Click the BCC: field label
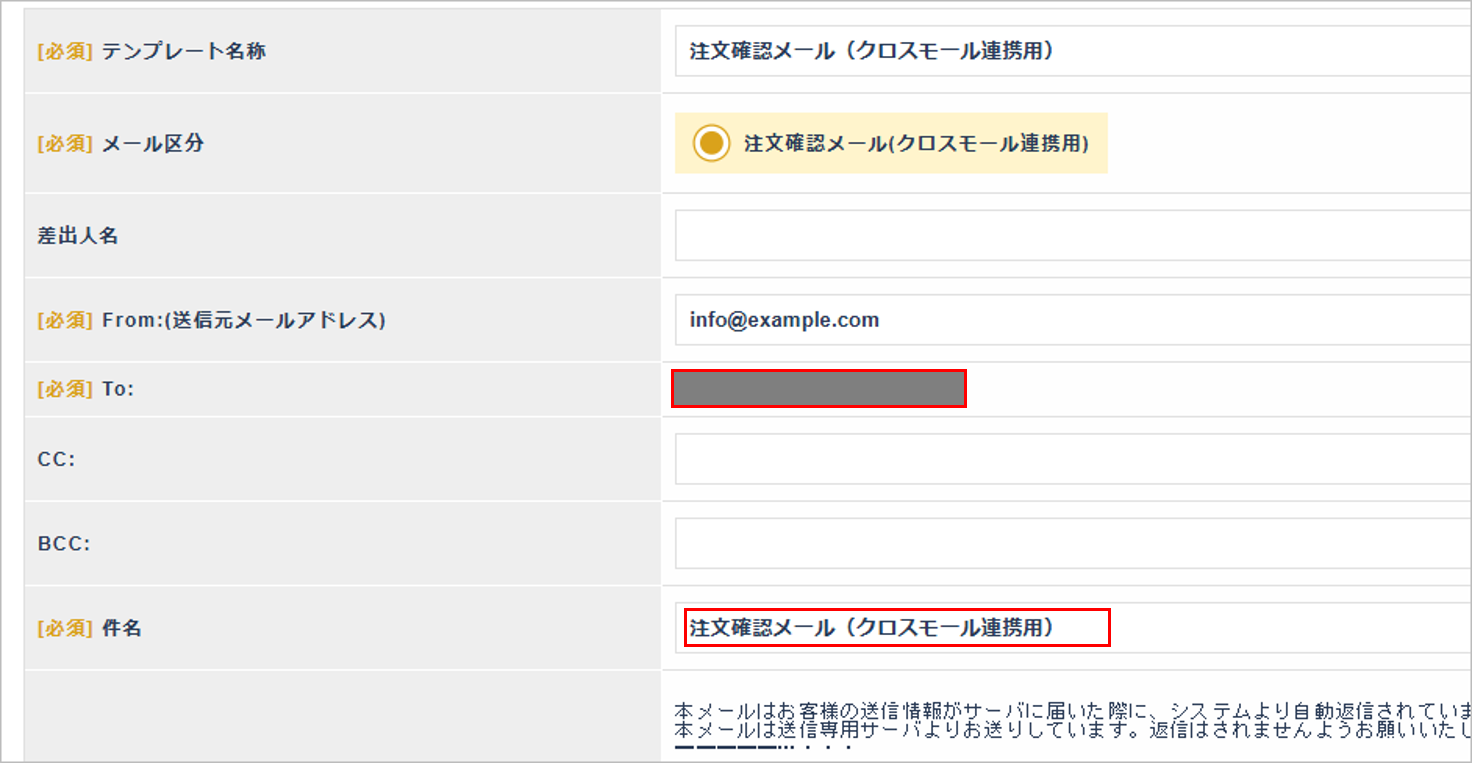1472x763 pixels. pyautogui.click(x=64, y=543)
